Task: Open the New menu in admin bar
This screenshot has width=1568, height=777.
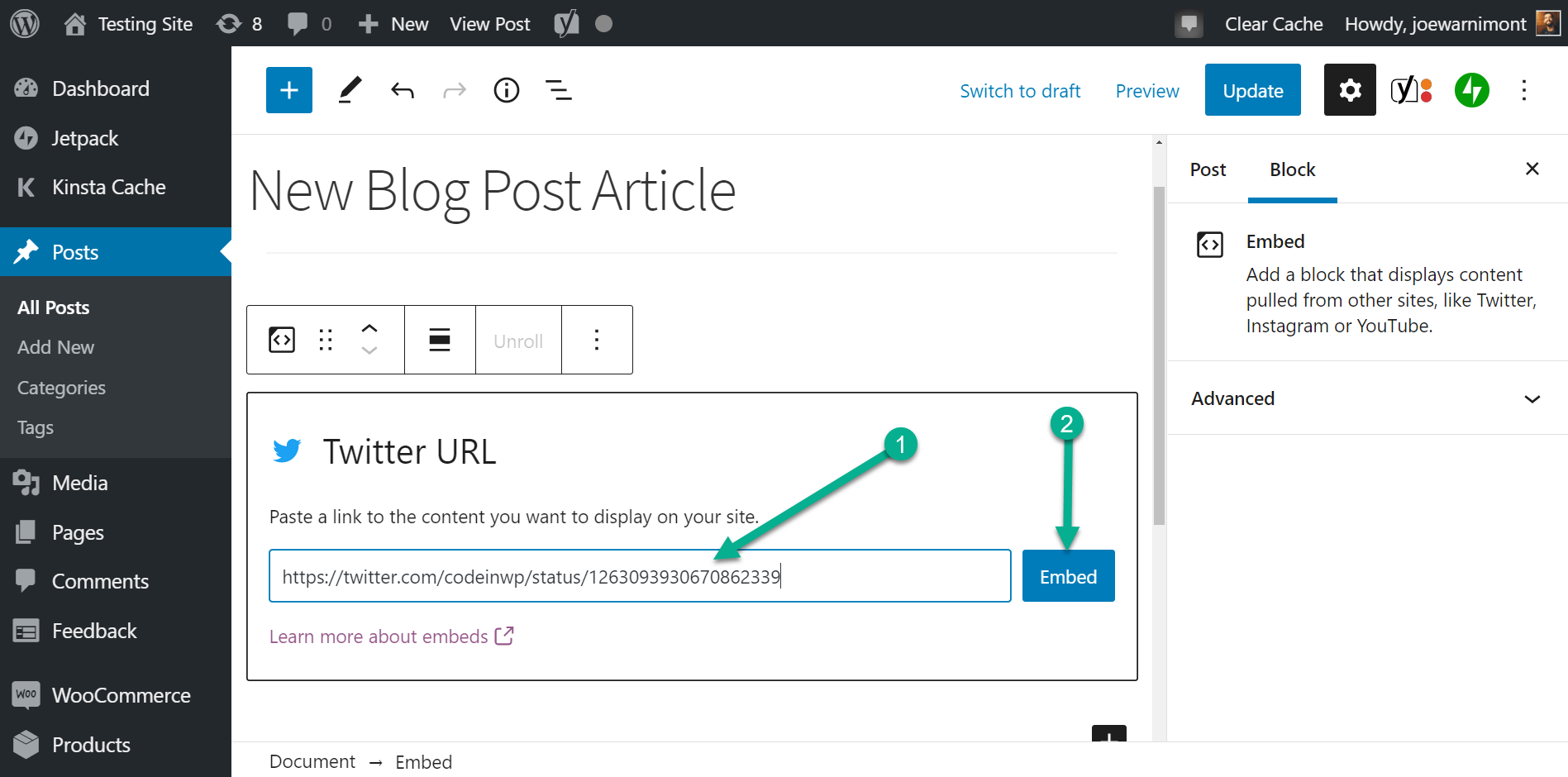Action: [393, 23]
